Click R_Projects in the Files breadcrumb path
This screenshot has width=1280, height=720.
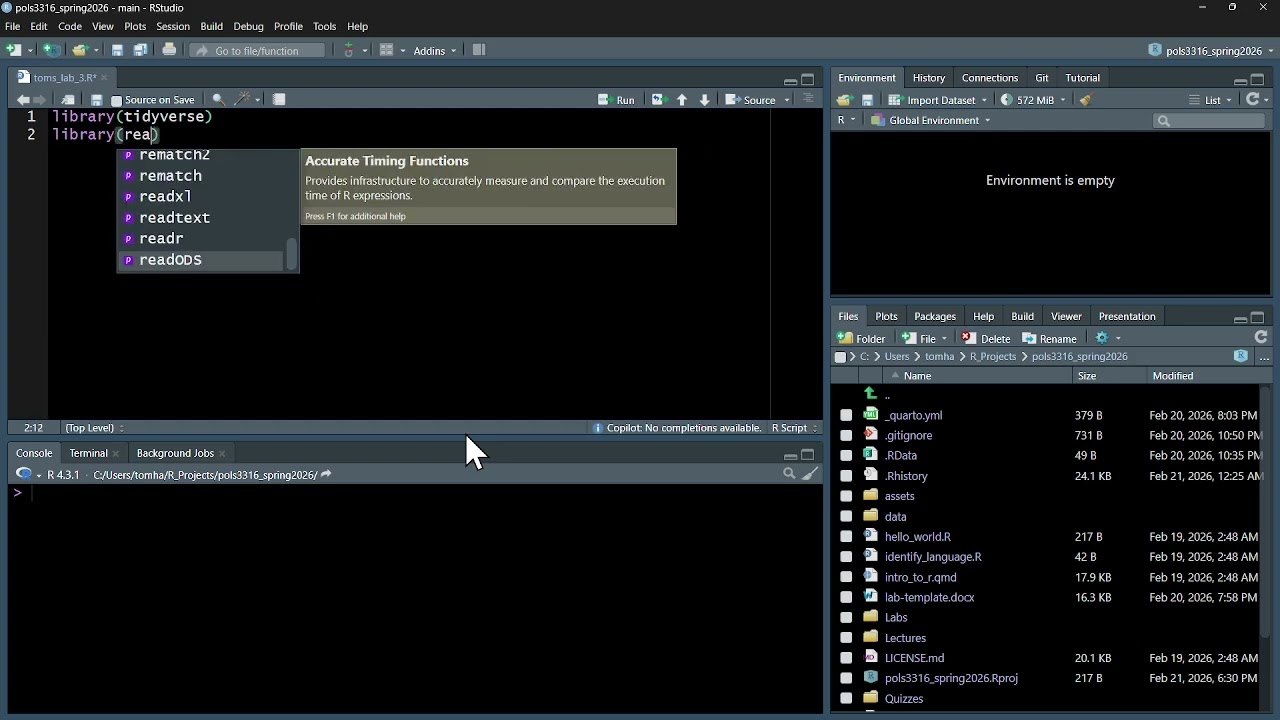click(992, 356)
